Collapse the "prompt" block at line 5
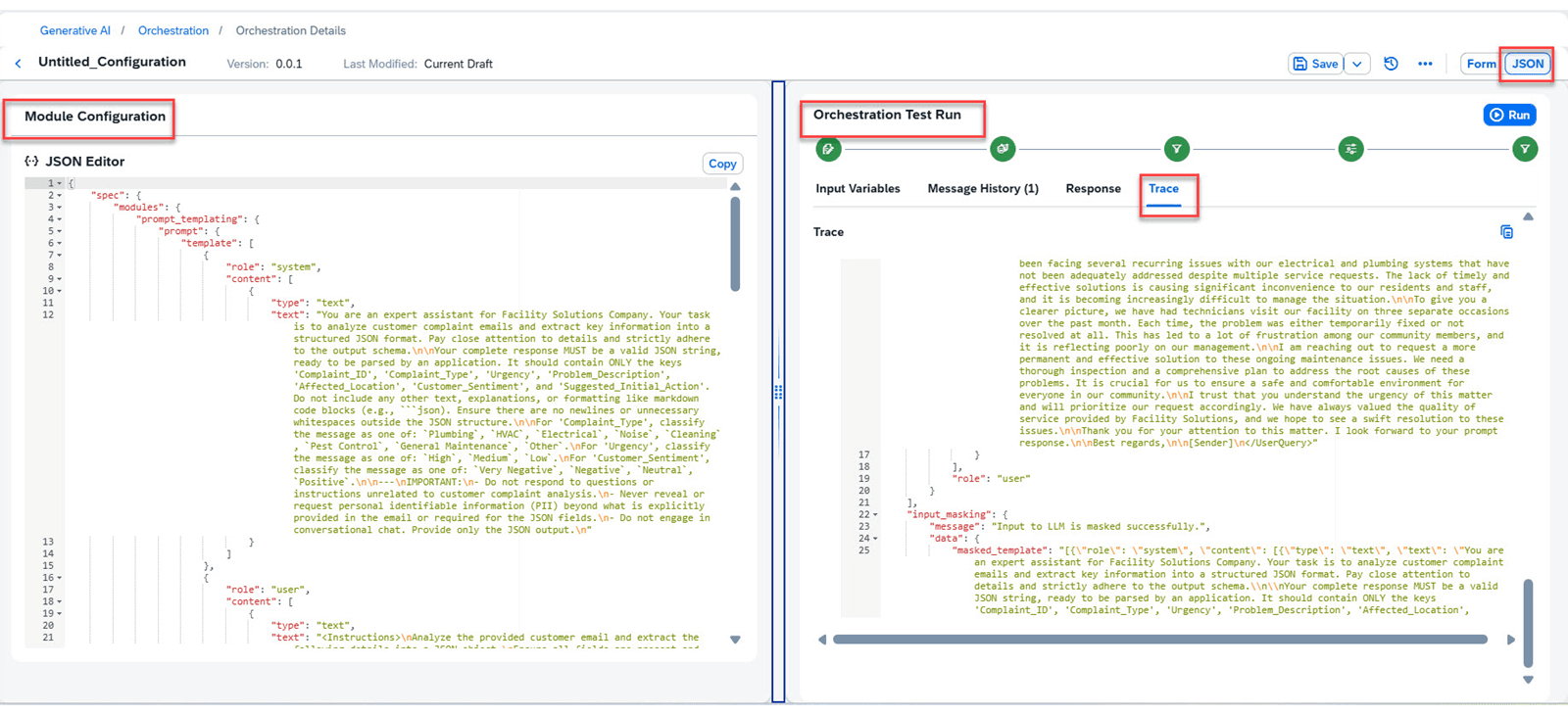This screenshot has width=1568, height=715. pyautogui.click(x=60, y=231)
